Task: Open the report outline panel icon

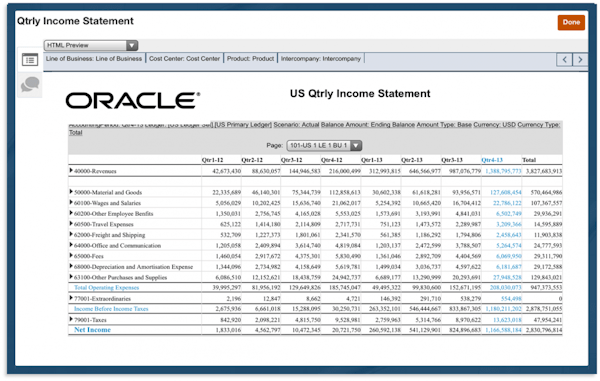Action: (30, 60)
